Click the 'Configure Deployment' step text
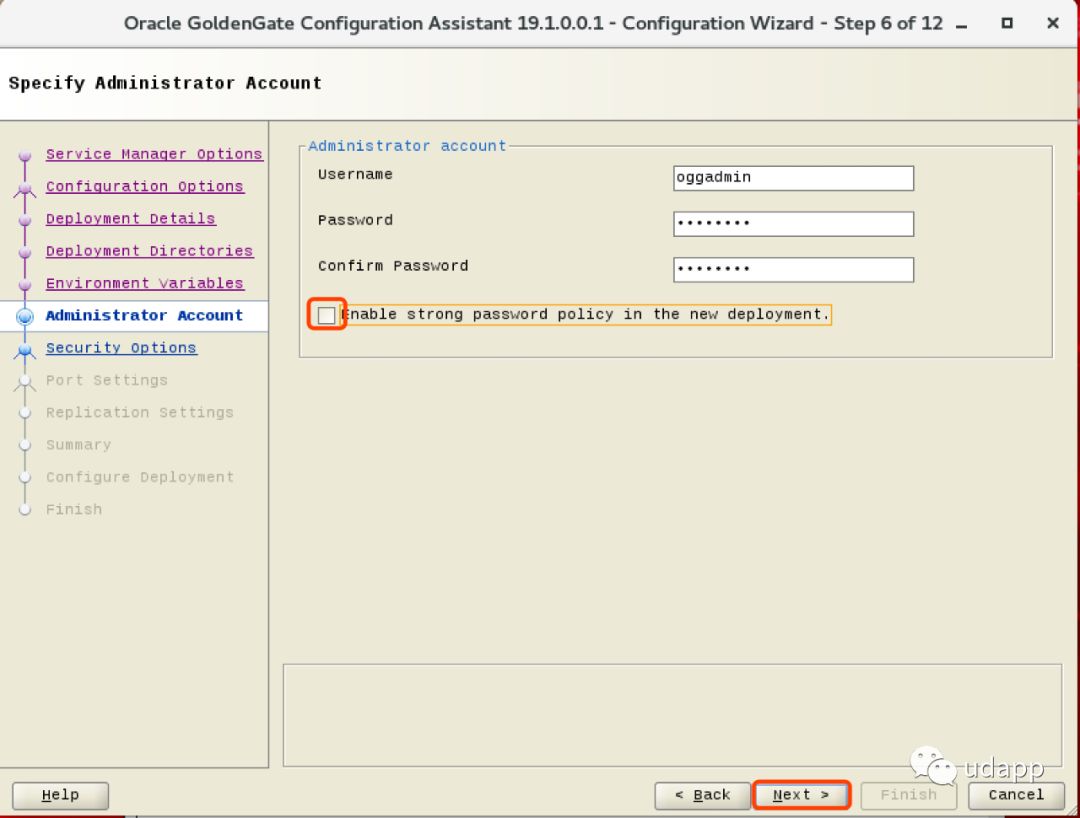The width and height of the screenshot is (1080, 818). pos(140,477)
